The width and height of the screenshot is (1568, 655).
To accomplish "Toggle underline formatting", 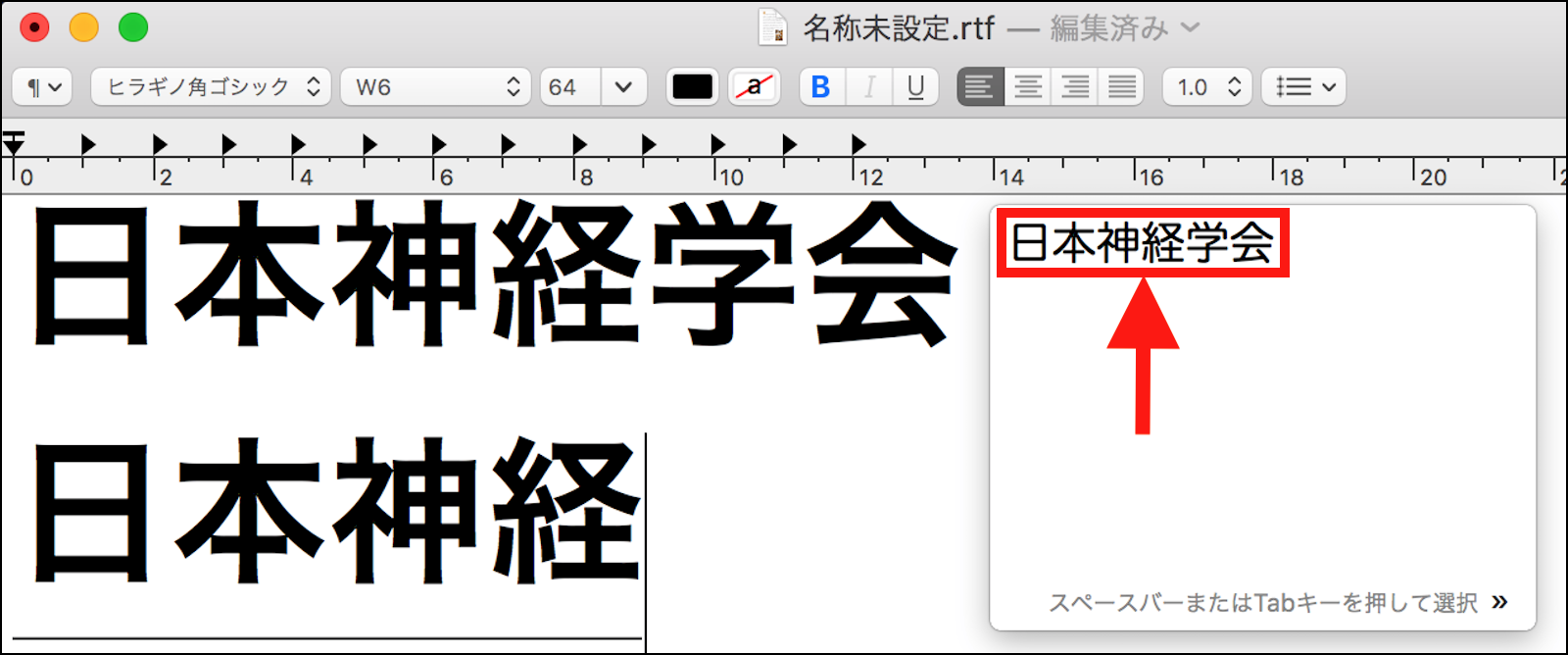I will coord(915,87).
